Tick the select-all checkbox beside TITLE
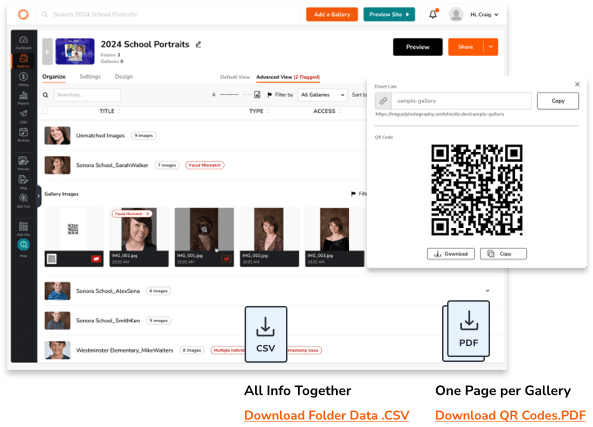 tap(45, 111)
